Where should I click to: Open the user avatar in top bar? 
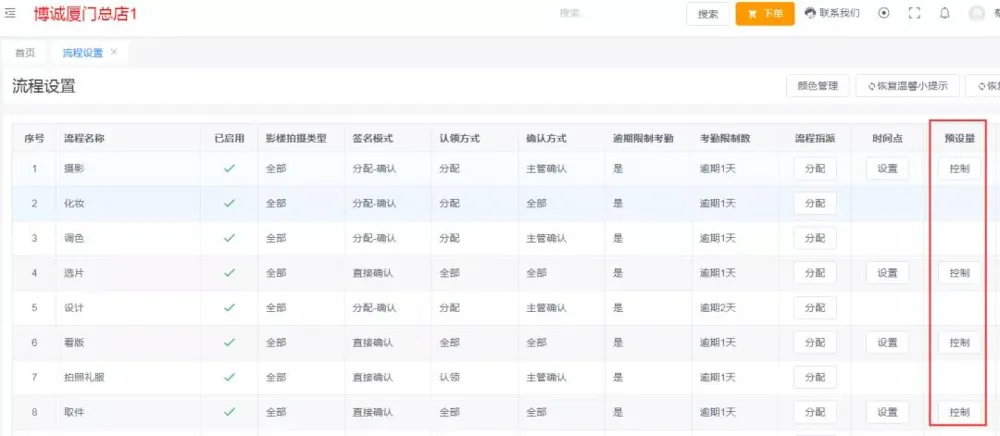(977, 13)
